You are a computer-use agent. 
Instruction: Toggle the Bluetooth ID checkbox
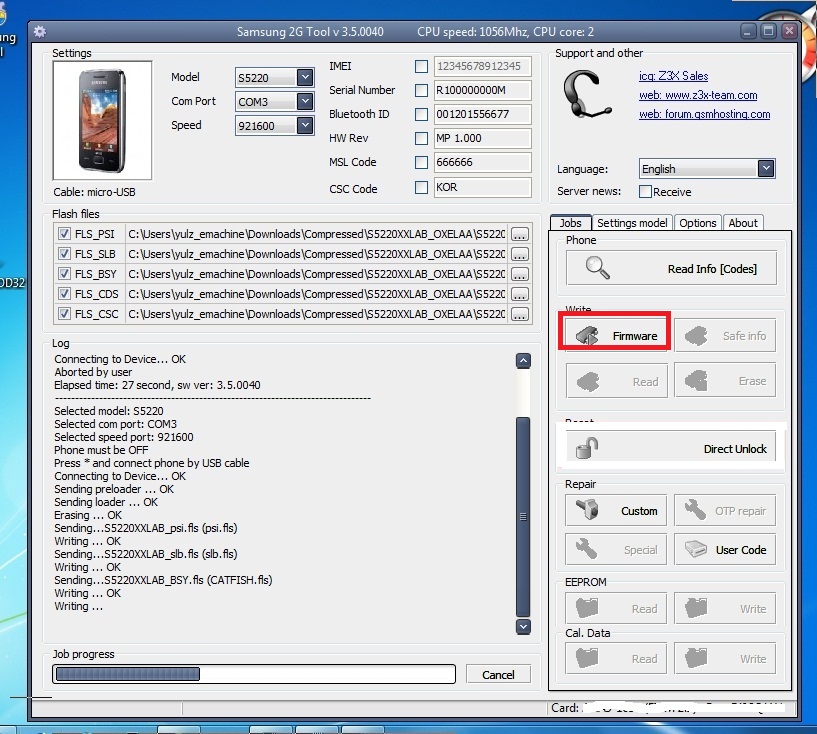point(421,114)
